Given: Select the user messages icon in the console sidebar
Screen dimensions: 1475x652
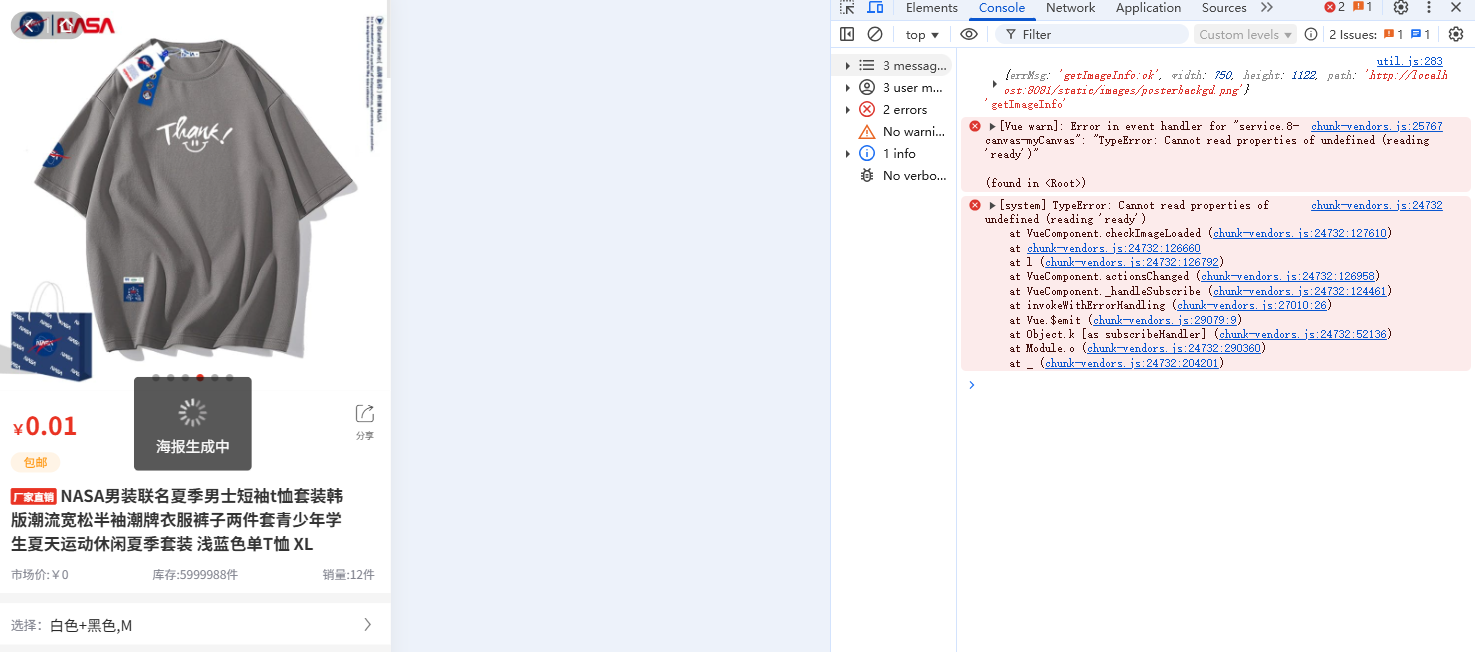Looking at the screenshot, I should tap(867, 88).
